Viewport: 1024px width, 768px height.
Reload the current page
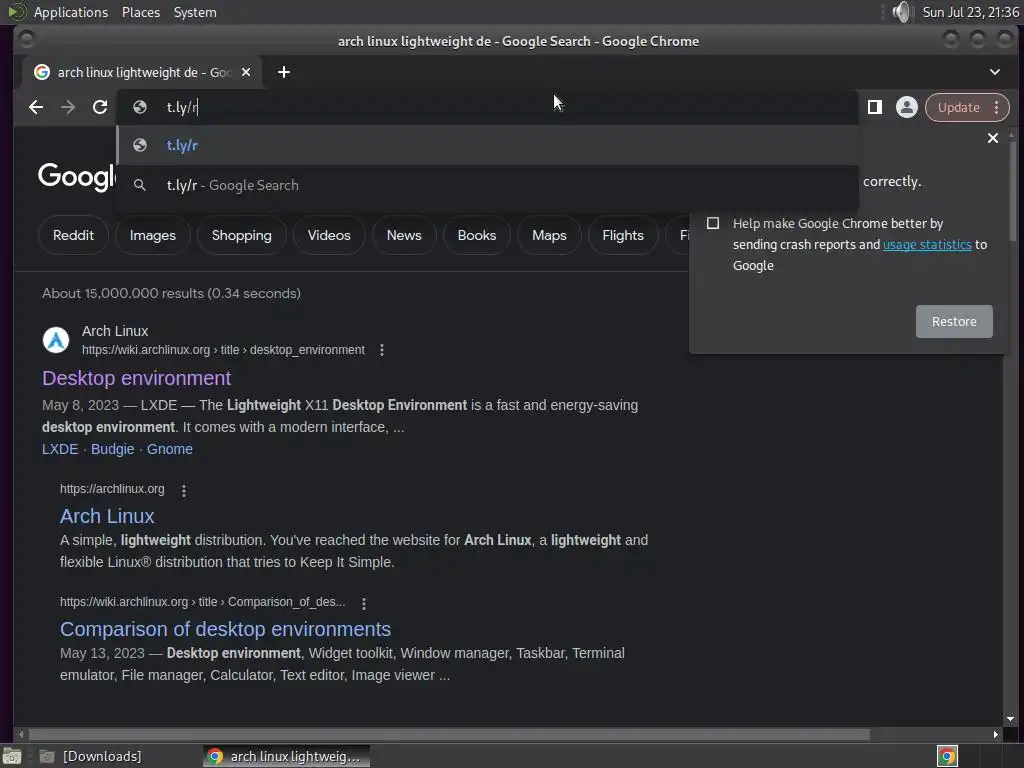click(100, 107)
